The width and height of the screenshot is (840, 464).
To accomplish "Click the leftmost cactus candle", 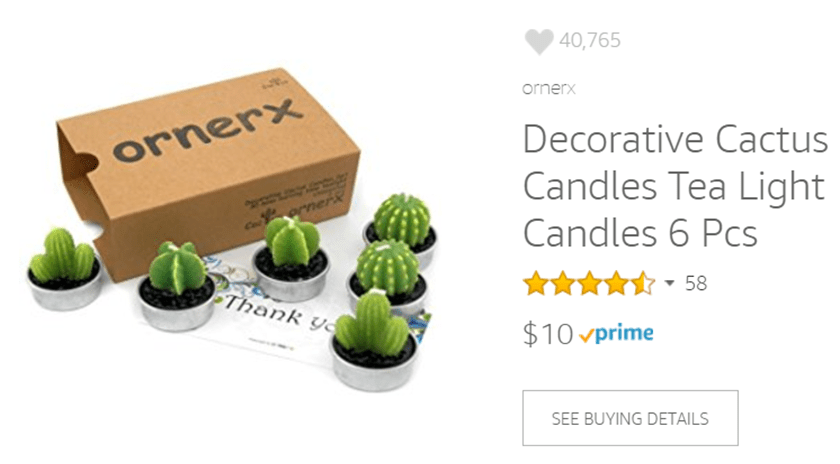I will click(64, 269).
